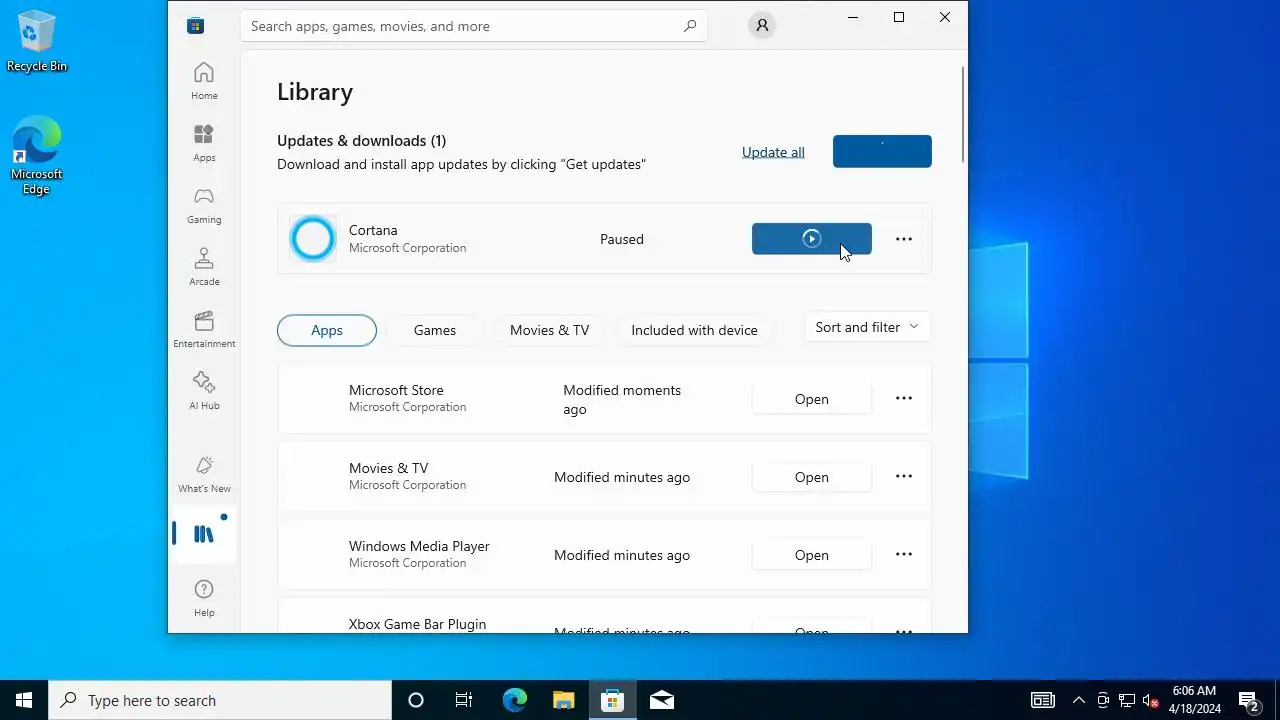Open File Explorer from the taskbar

(563, 700)
